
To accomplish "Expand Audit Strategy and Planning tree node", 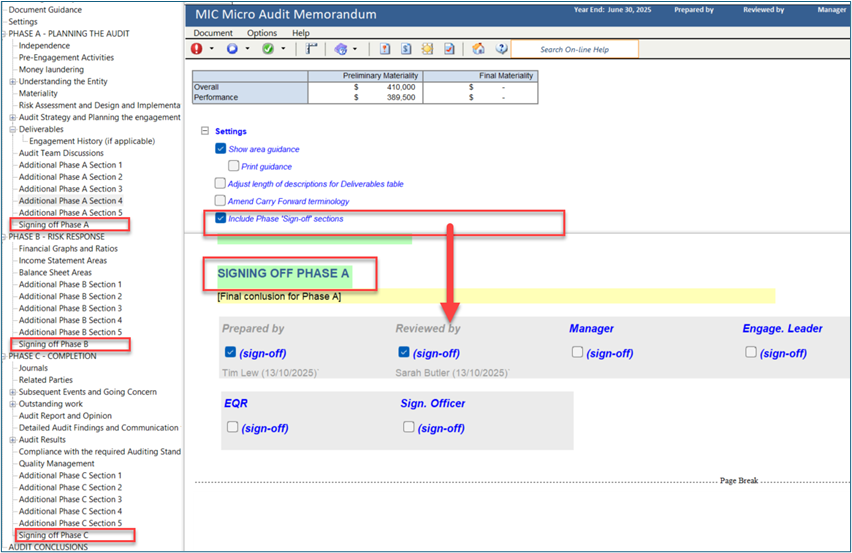I will click(x=12, y=117).
